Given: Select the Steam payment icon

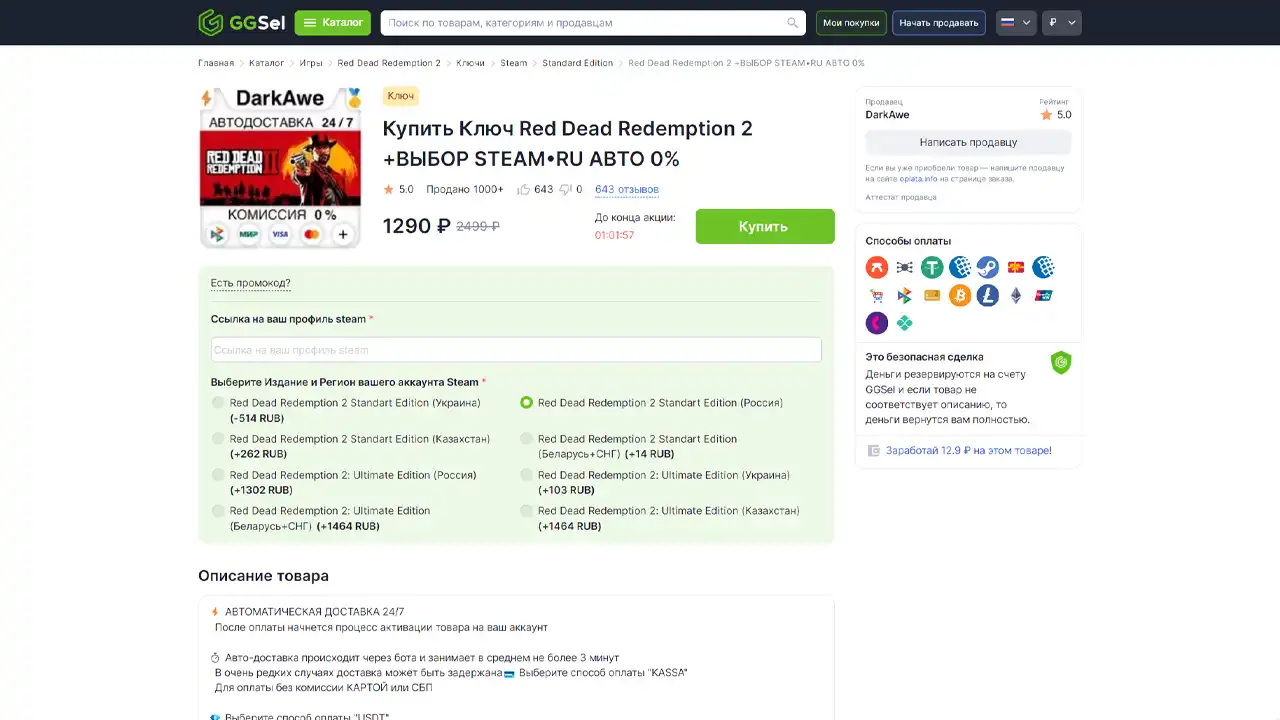Looking at the screenshot, I should (x=988, y=267).
